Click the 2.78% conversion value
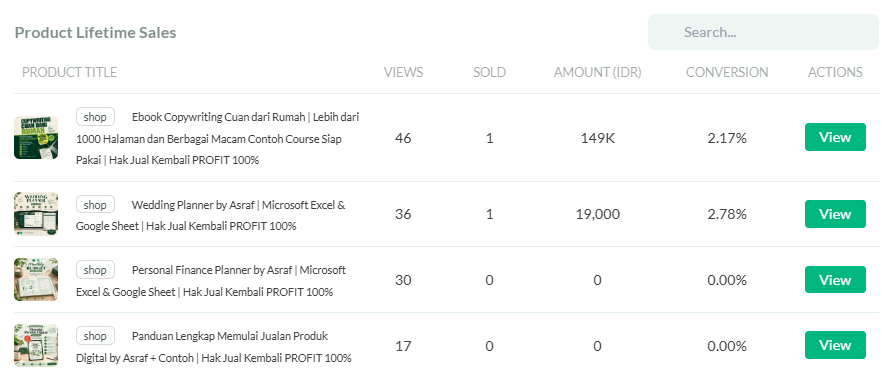890x376 pixels. click(x=727, y=214)
